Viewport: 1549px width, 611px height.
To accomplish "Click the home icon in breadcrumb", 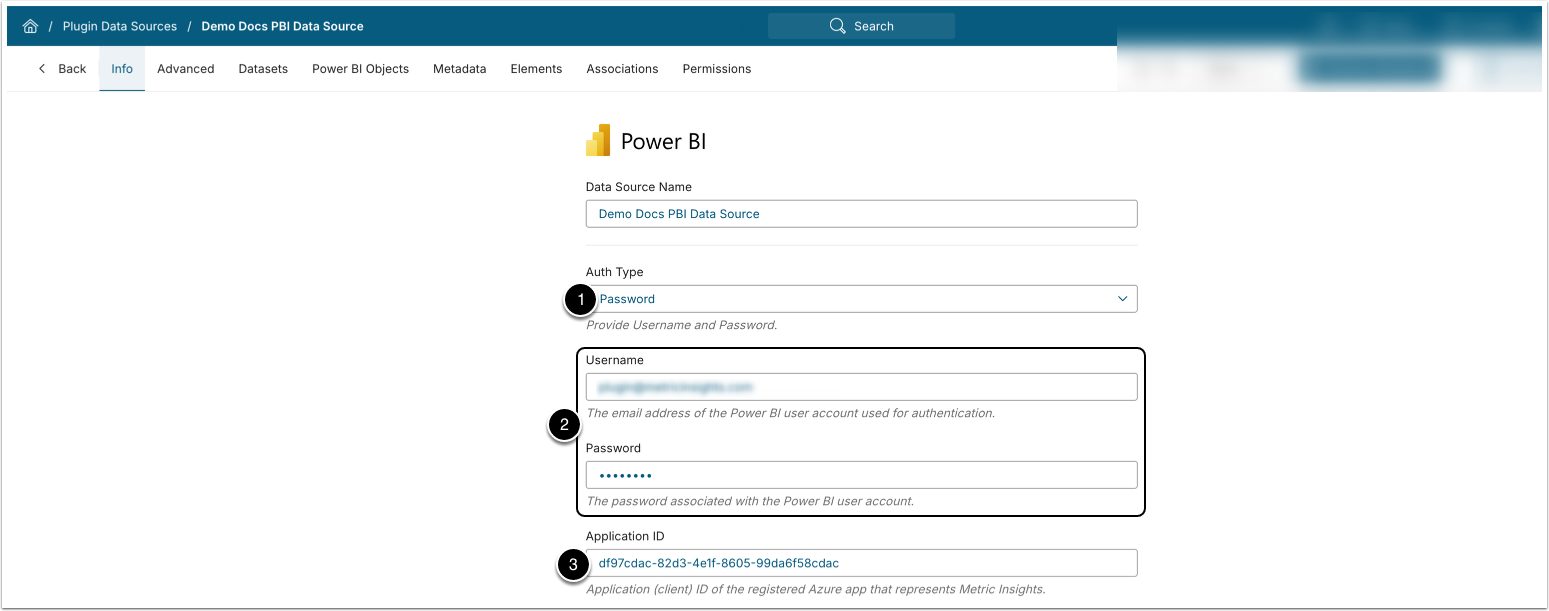I will click(30, 26).
